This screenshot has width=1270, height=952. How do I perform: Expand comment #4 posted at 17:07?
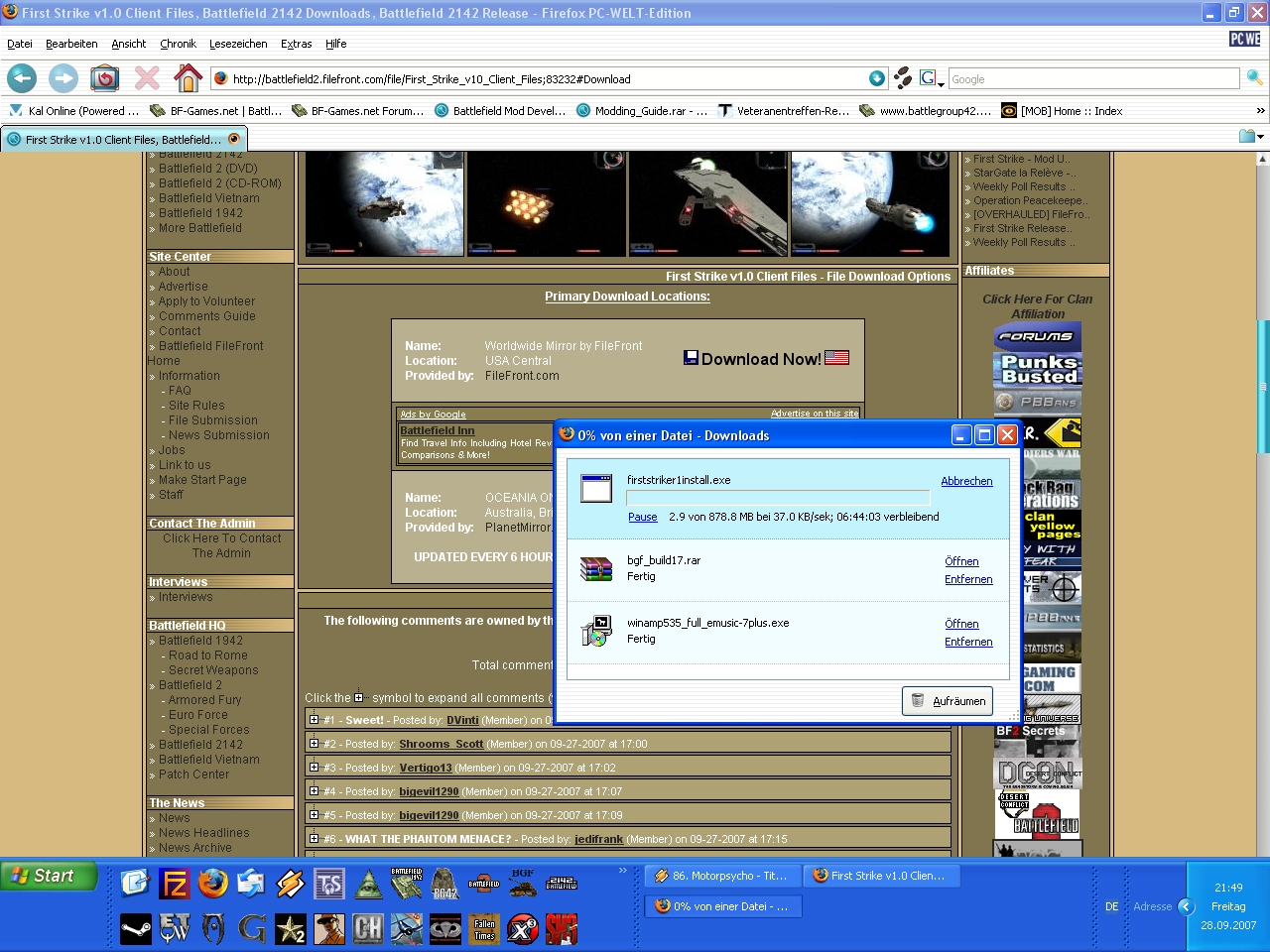[x=314, y=791]
